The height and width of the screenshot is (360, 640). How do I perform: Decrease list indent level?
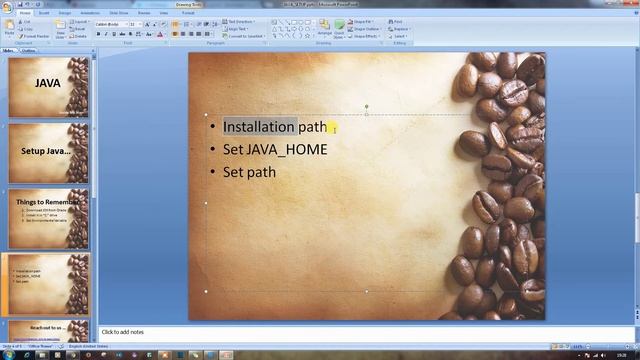pos(199,24)
